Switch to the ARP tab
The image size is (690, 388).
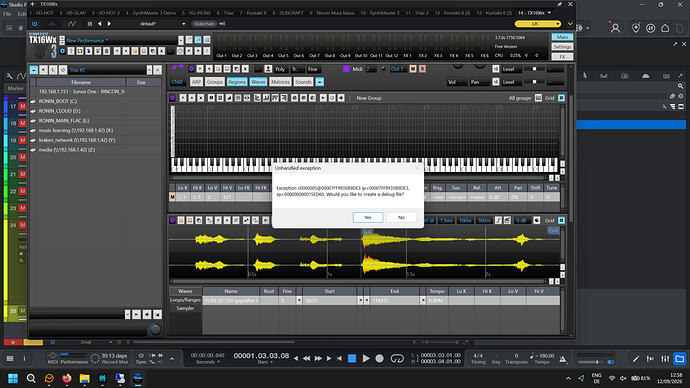pos(196,82)
